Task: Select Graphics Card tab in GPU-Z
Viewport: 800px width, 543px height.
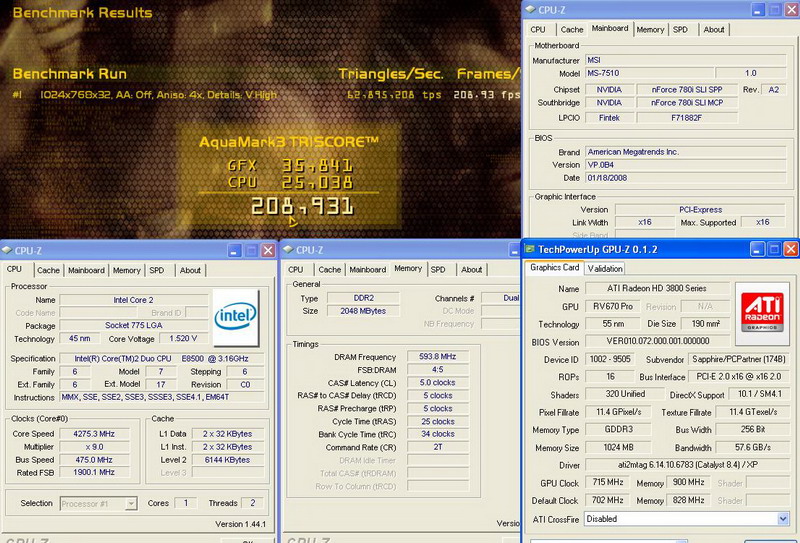Action: [555, 267]
